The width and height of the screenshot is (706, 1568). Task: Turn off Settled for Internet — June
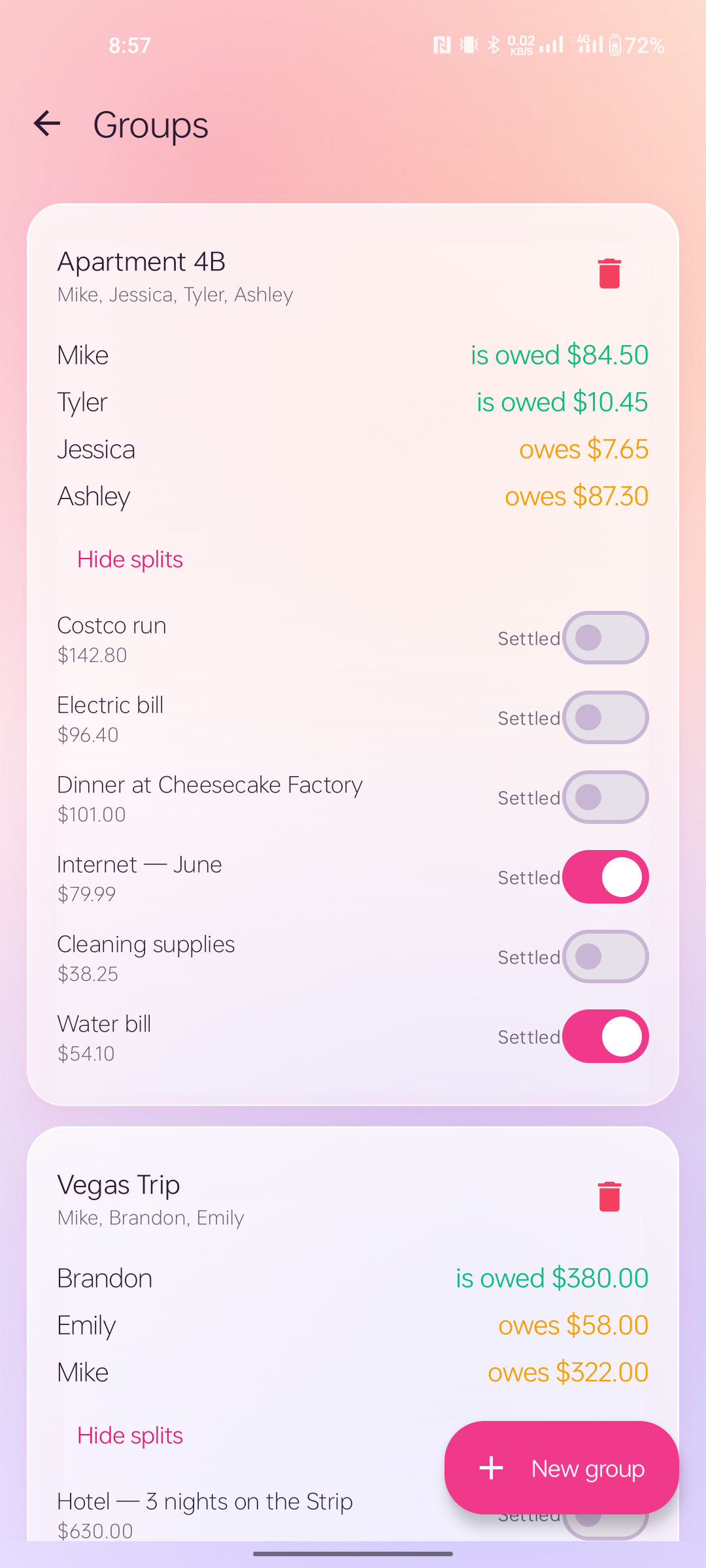605,877
